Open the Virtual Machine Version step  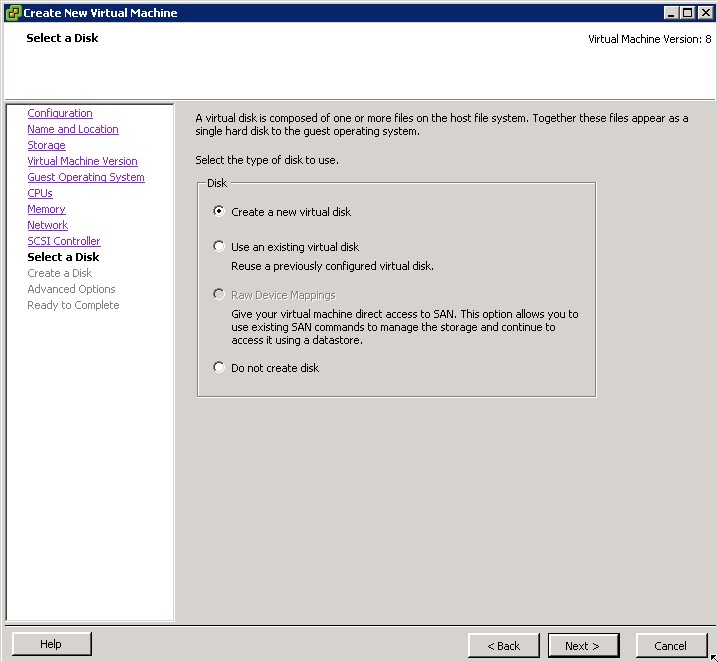pos(82,162)
